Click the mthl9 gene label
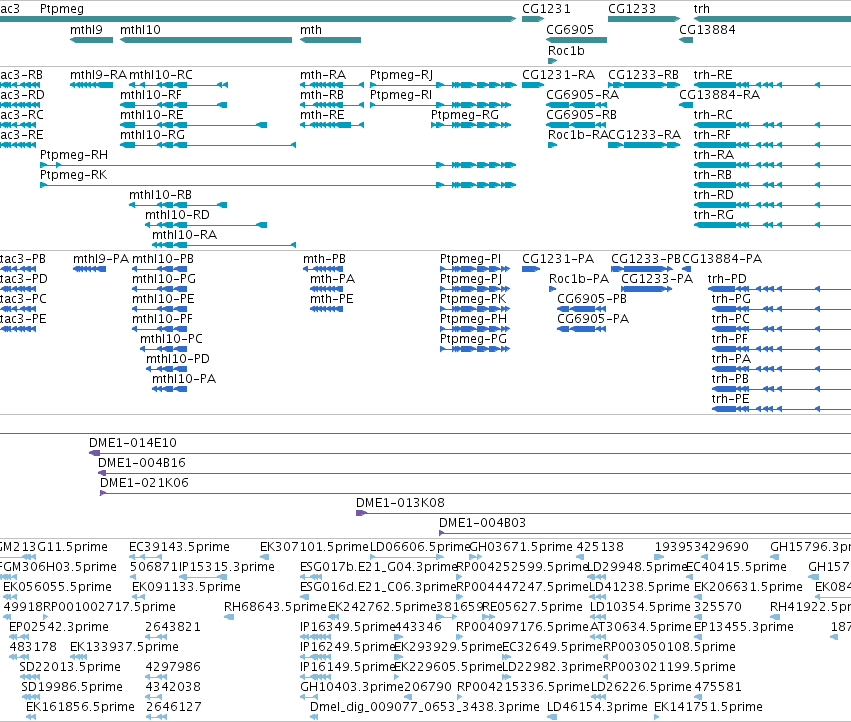The image size is (851, 722). (x=86, y=30)
